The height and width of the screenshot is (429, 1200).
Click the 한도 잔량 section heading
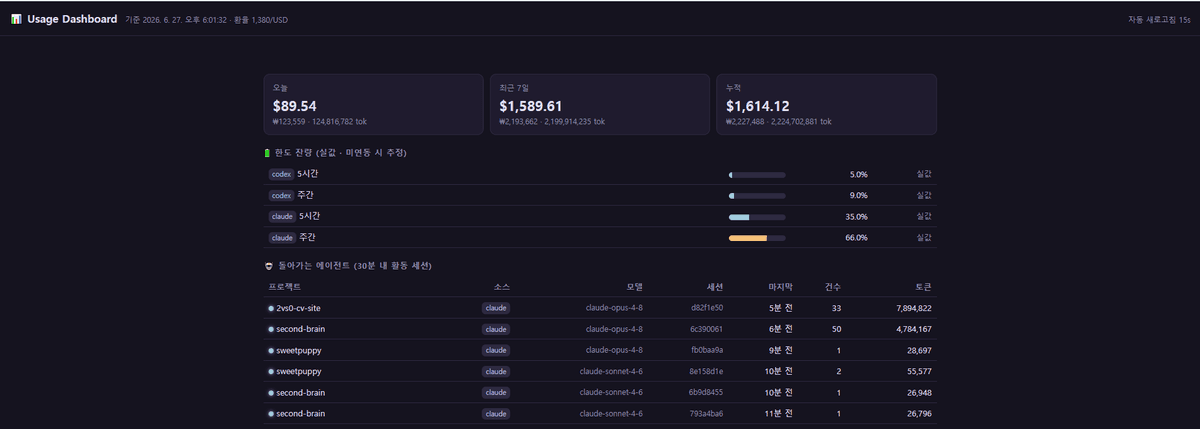(340, 153)
